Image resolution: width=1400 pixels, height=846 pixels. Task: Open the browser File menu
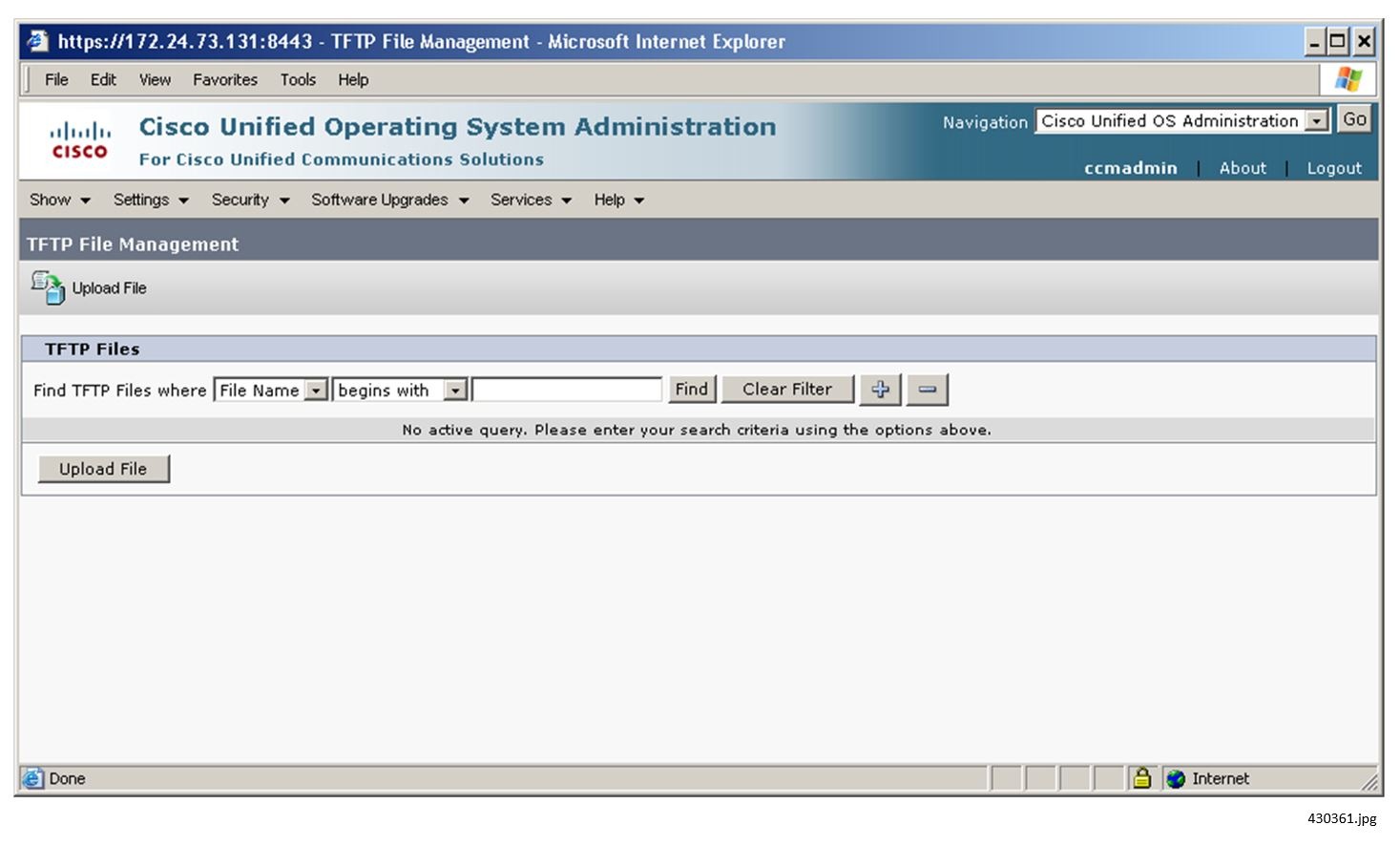click(x=56, y=79)
